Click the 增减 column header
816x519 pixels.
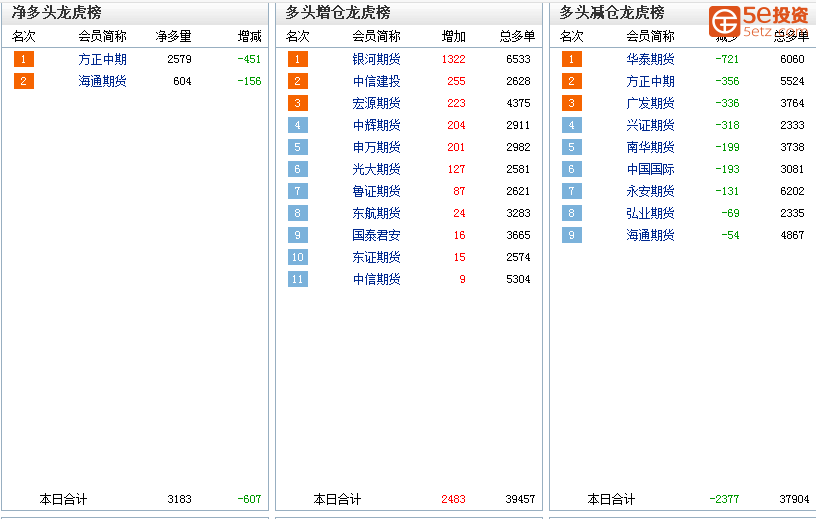249,36
